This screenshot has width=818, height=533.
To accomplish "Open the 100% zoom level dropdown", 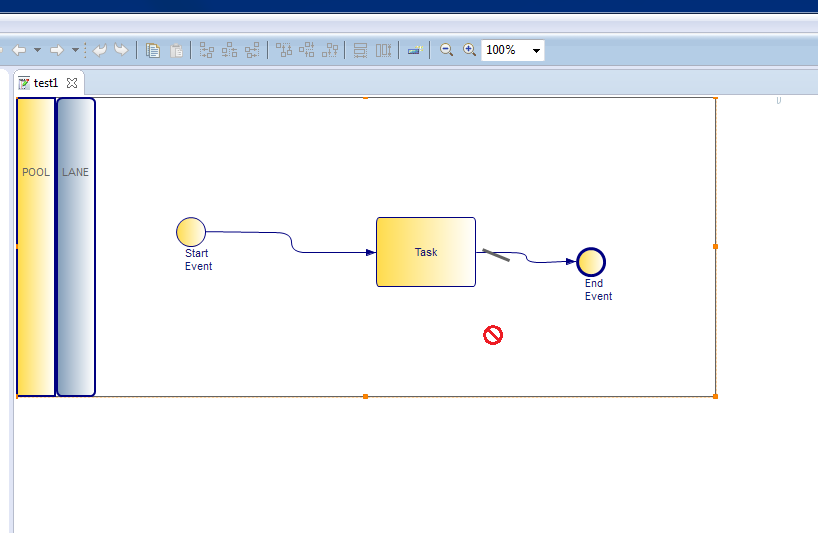I will coord(536,50).
